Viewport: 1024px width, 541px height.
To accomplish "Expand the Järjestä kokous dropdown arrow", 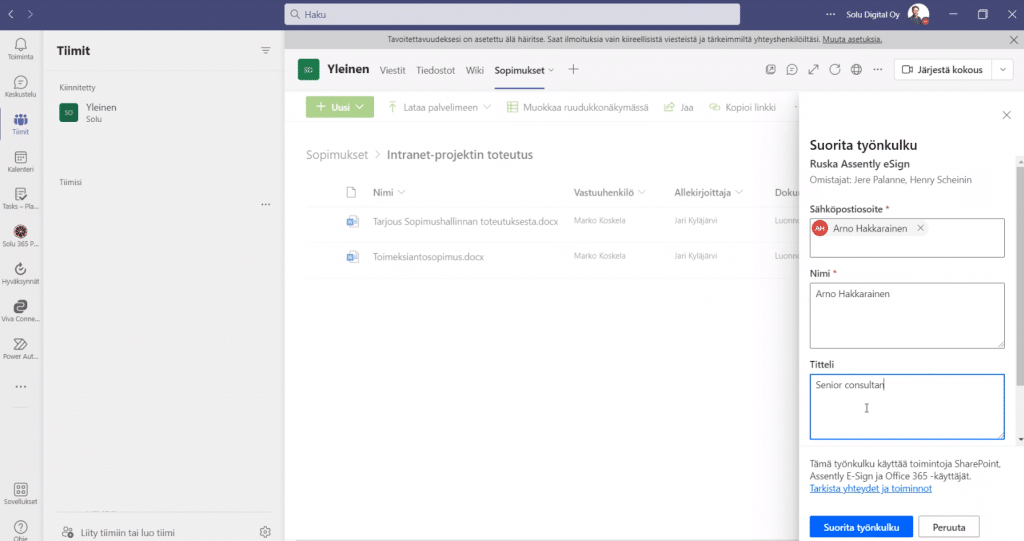I will coord(1002,70).
